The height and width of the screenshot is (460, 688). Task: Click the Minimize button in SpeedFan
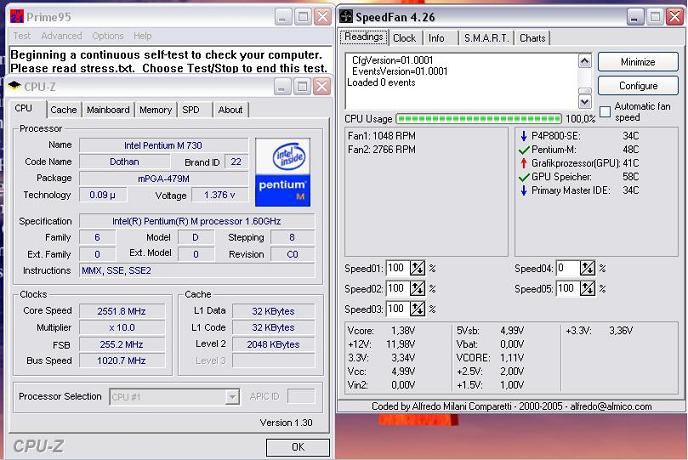(x=638, y=62)
